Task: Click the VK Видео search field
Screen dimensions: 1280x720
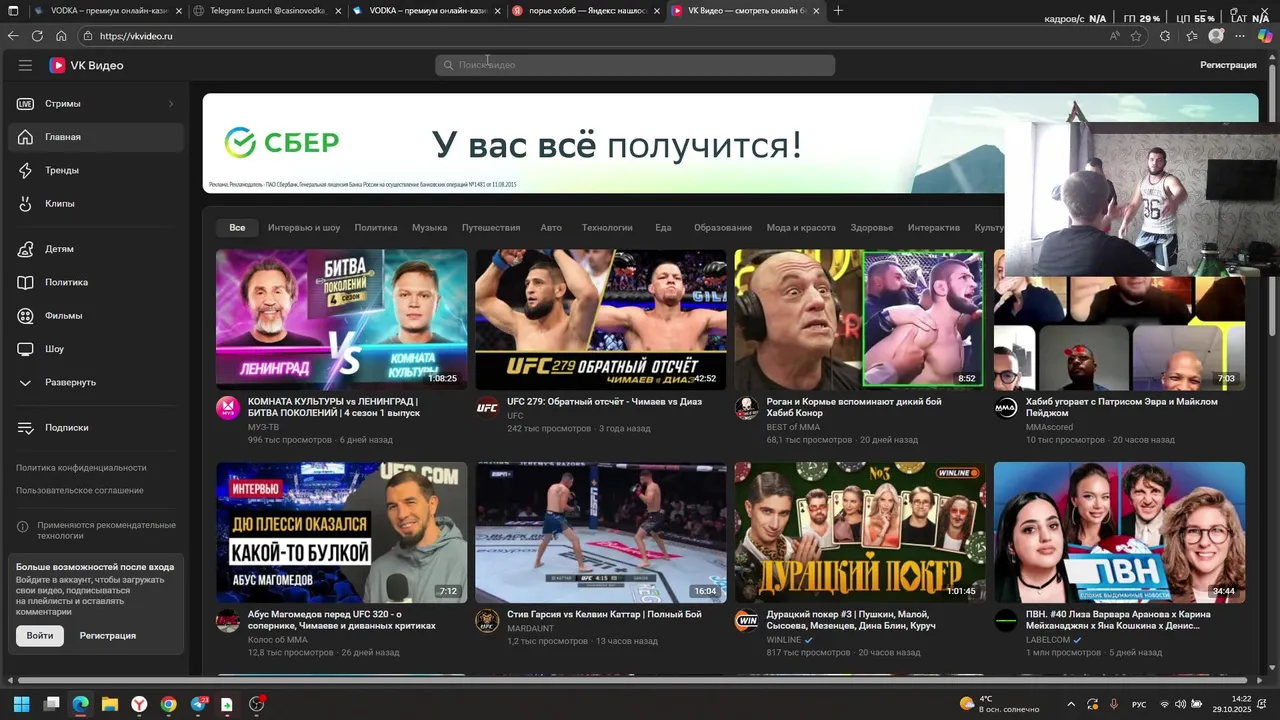Action: tap(635, 65)
